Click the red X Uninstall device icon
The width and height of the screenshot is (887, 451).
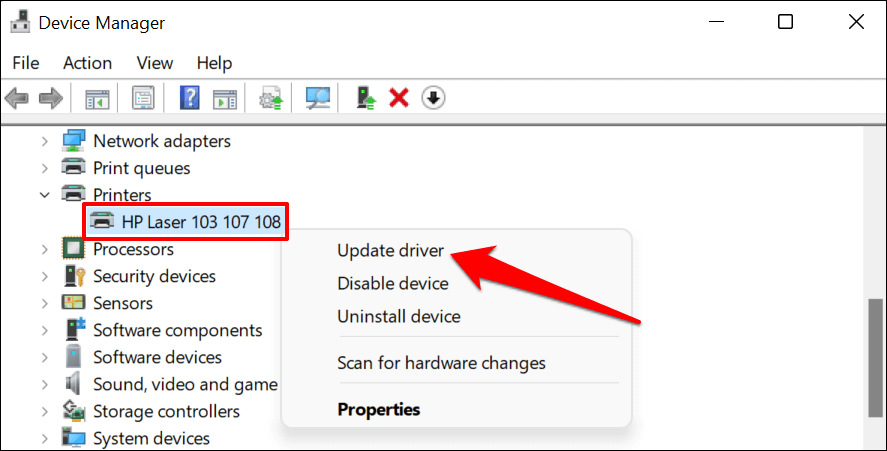pos(399,98)
